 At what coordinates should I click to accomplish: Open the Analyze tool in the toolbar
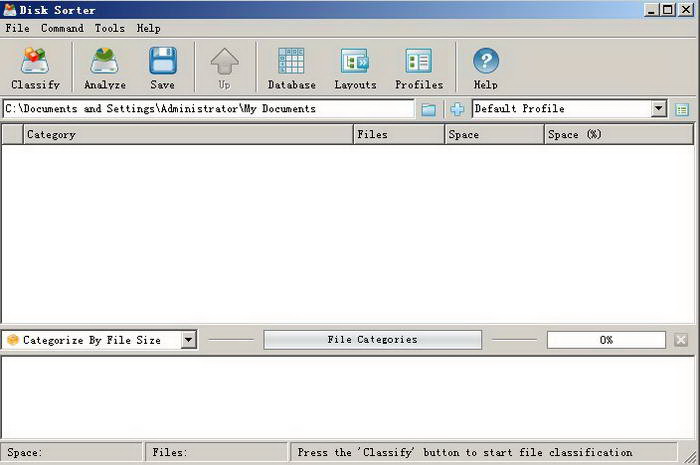[104, 68]
